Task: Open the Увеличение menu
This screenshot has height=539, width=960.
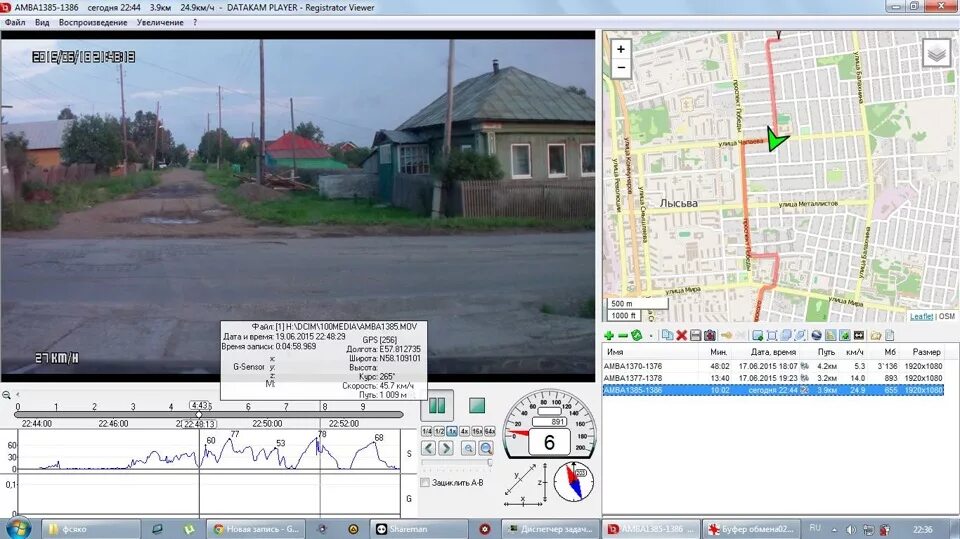Action: [160, 22]
